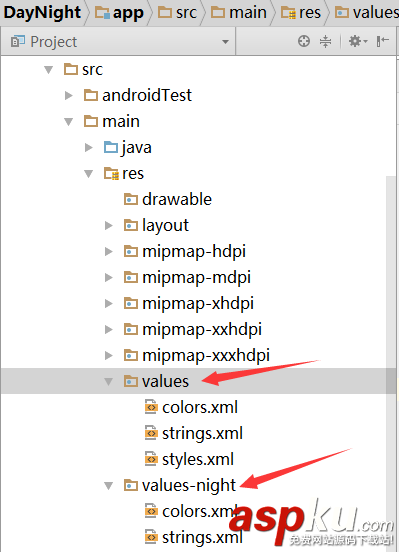Screen dimensions: 399x552
Task: Collapse the values folder
Action: click(109, 382)
